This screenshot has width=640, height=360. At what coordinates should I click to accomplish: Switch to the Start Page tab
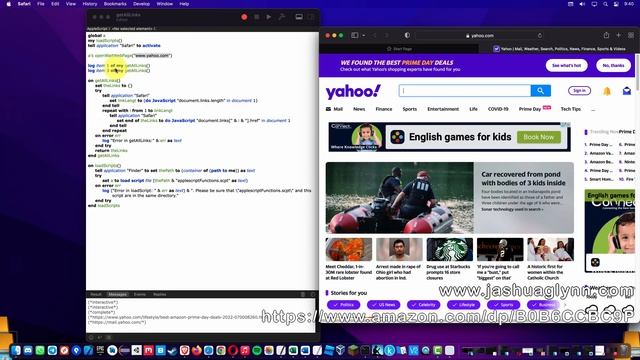(399, 49)
